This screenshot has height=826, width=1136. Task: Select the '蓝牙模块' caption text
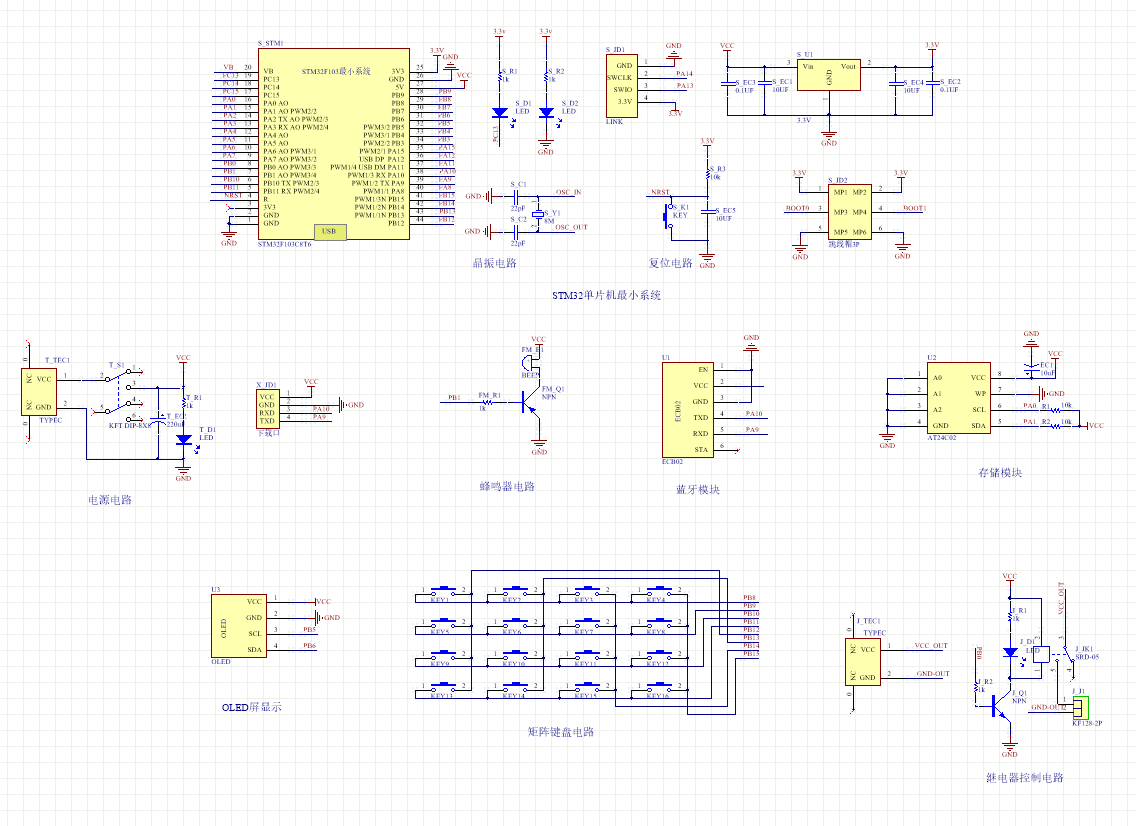698,490
